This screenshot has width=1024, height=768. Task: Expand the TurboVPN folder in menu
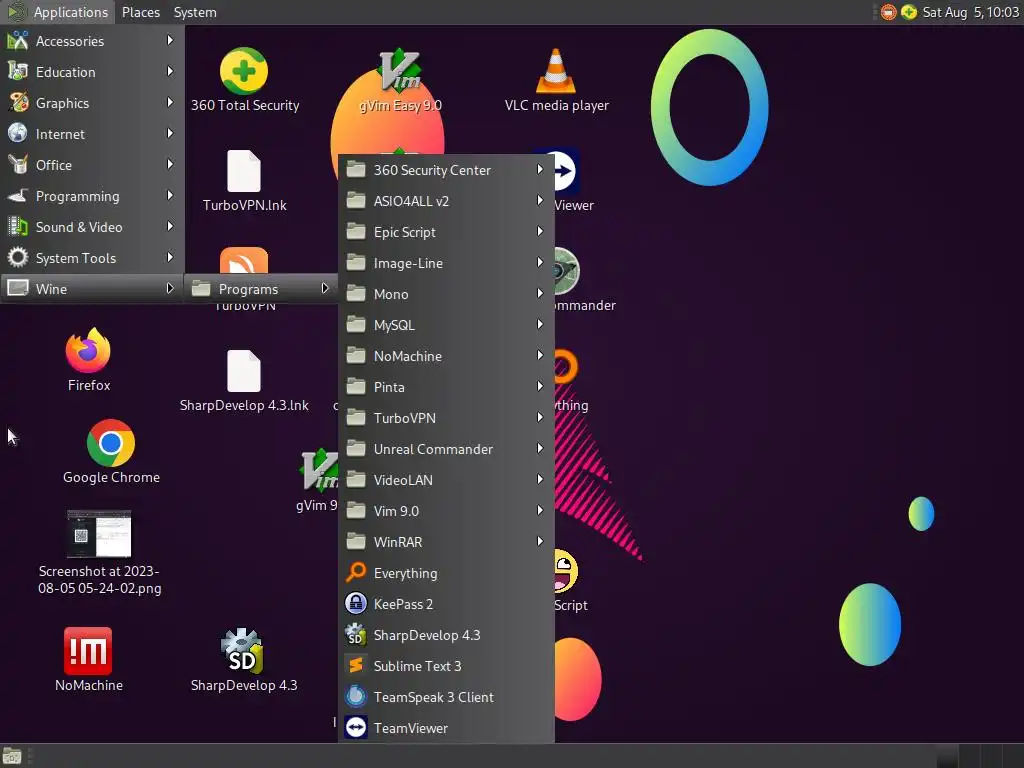tap(446, 418)
